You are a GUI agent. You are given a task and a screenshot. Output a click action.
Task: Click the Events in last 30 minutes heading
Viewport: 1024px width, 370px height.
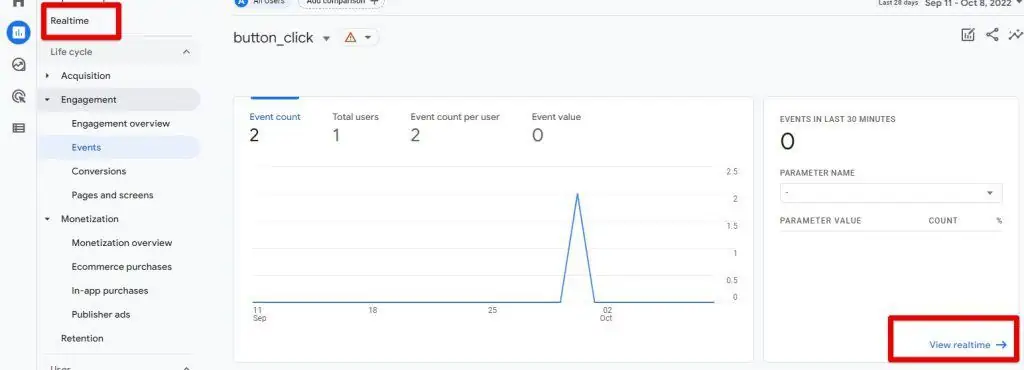tap(837, 119)
